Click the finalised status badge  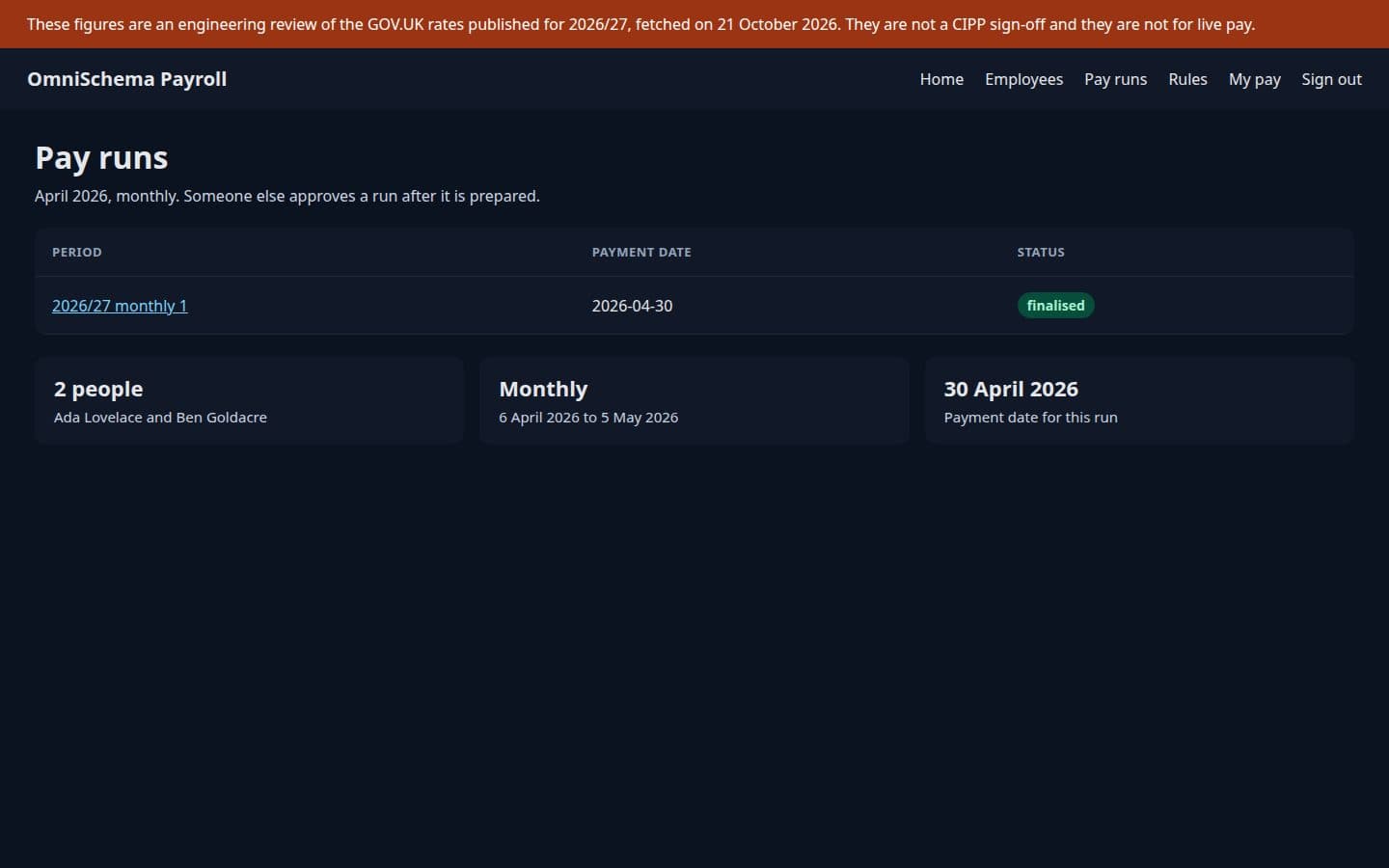[1055, 306]
